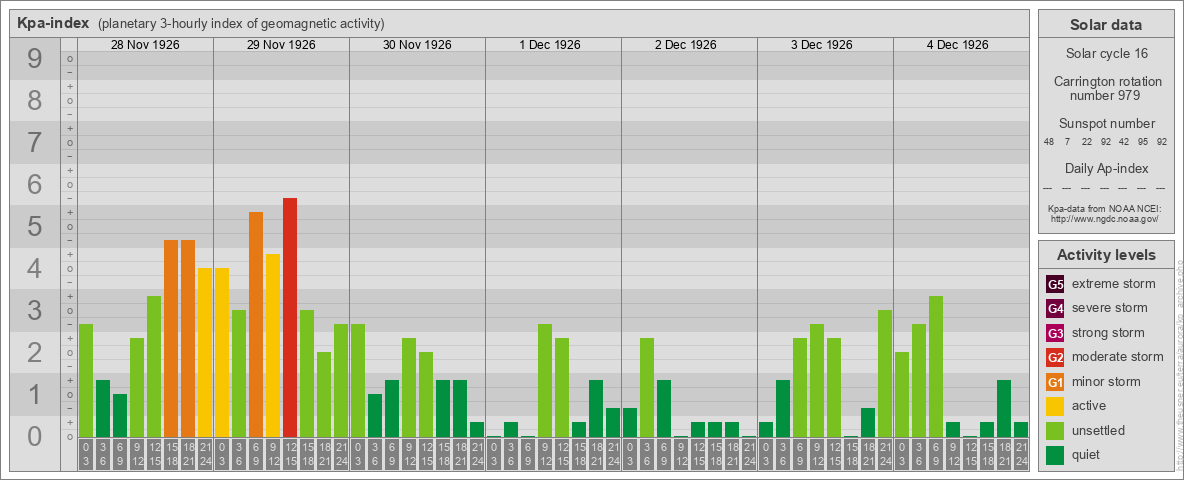Click the 0-3 time label under 28 Nov
1184x480 pixels.
[86, 456]
